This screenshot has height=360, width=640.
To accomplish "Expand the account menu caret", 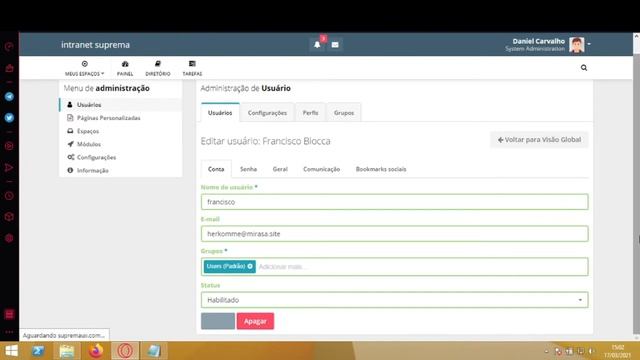I will click(x=589, y=44).
